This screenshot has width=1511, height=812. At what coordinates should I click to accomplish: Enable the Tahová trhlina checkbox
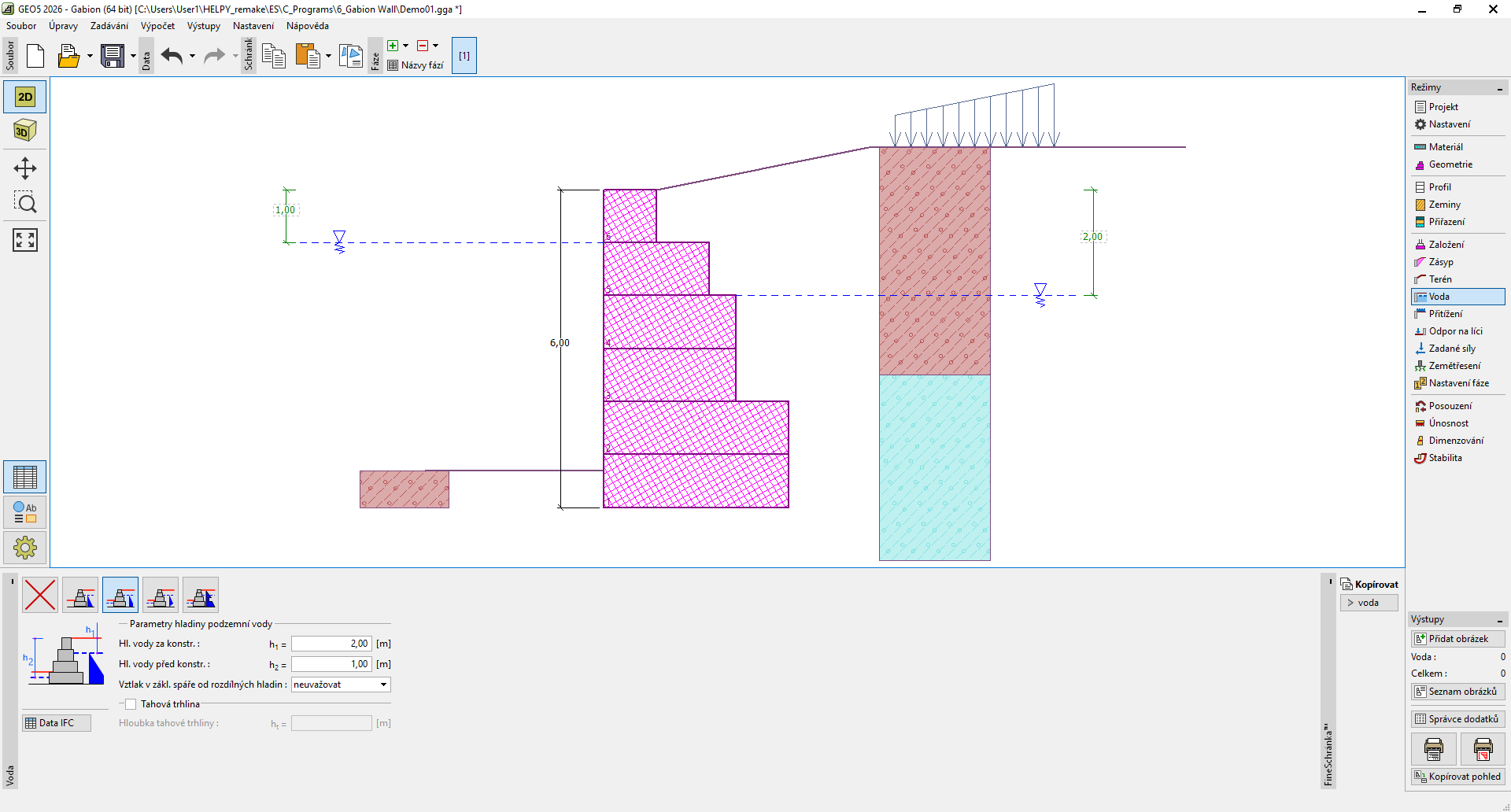[x=131, y=704]
